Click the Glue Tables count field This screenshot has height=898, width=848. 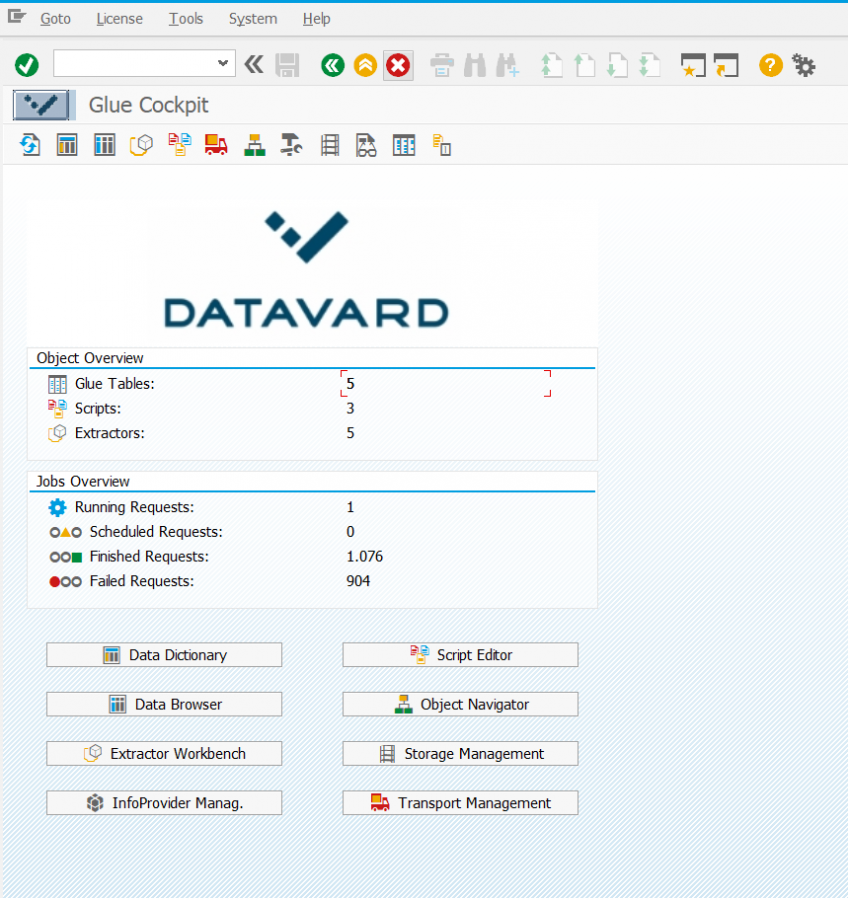click(x=445, y=383)
